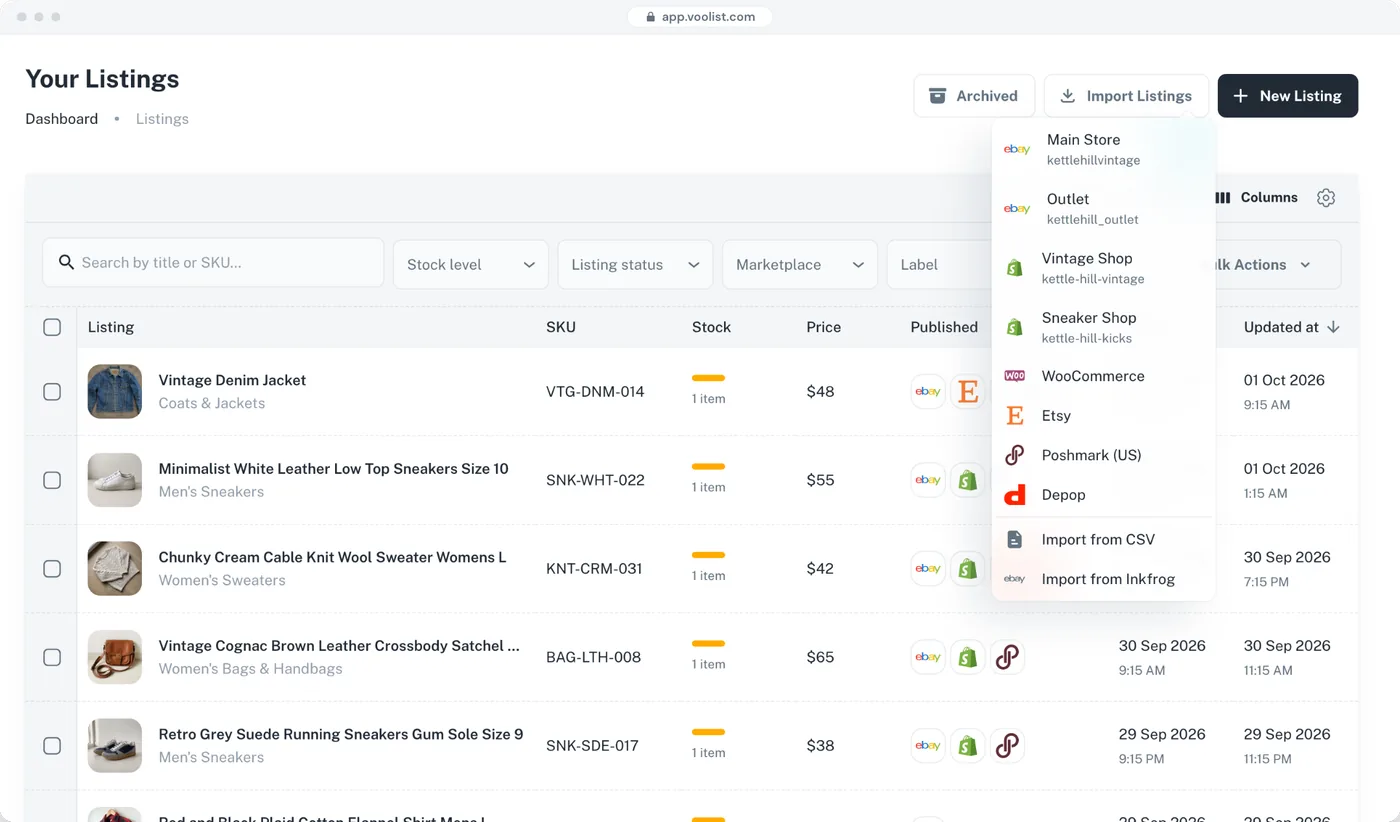Click the address bar lock icon
1400x822 pixels.
pos(651,17)
